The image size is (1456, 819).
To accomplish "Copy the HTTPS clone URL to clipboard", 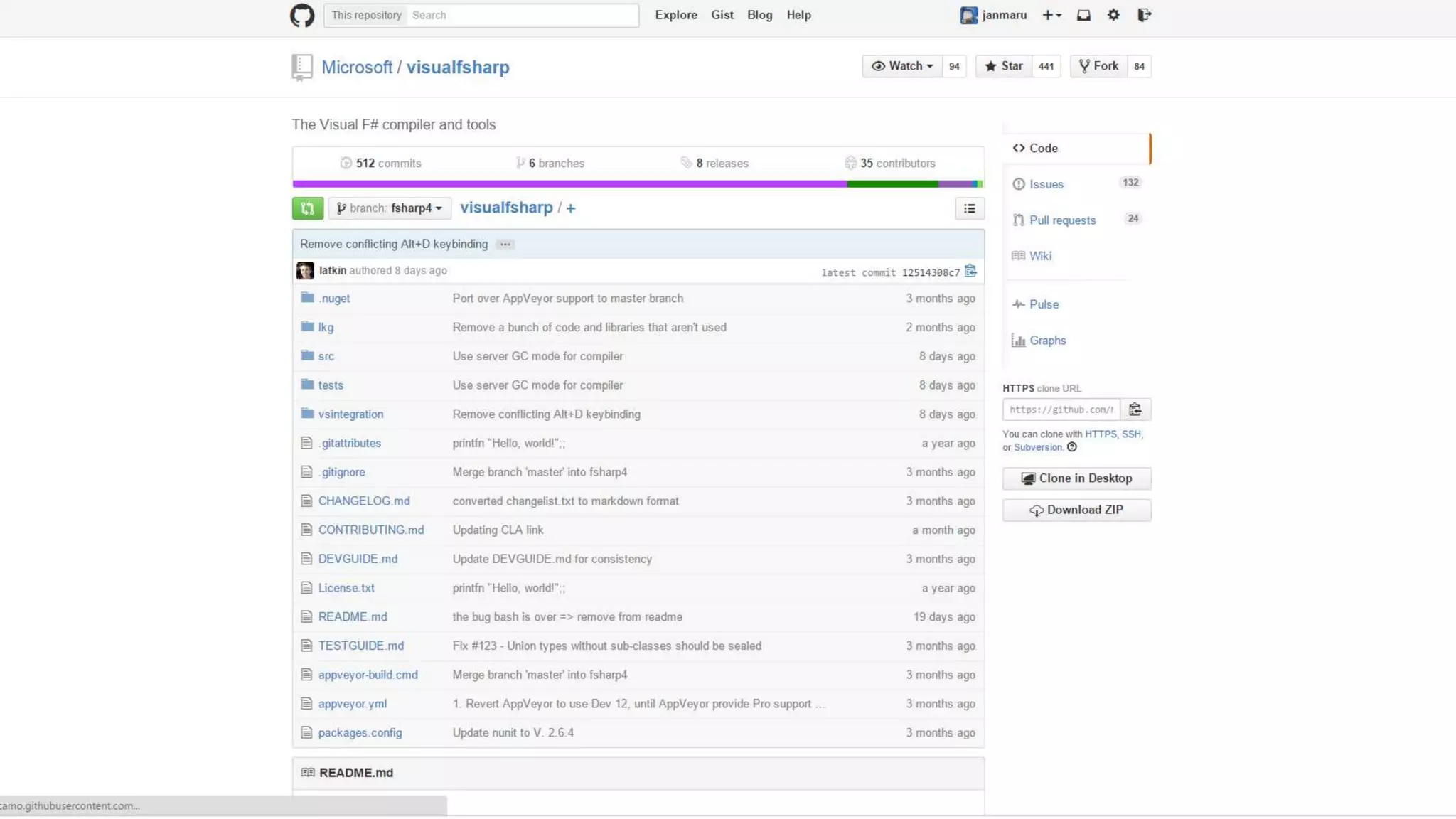I will pyautogui.click(x=1135, y=409).
